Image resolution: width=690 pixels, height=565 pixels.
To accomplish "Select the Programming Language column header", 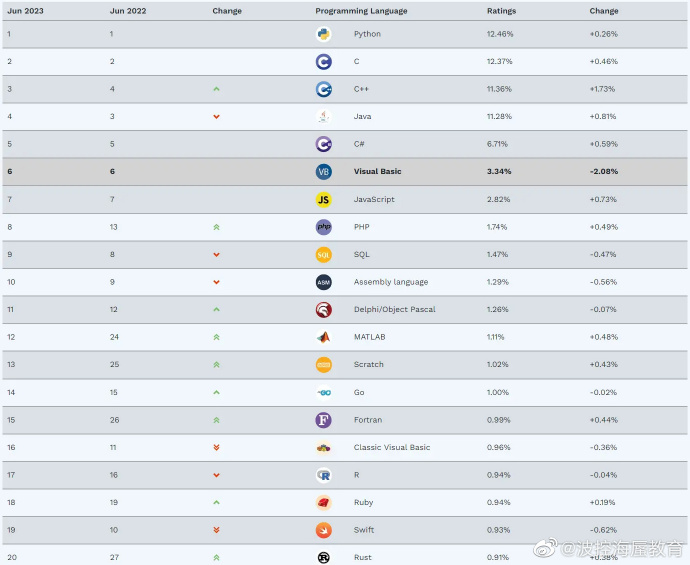I will [361, 11].
